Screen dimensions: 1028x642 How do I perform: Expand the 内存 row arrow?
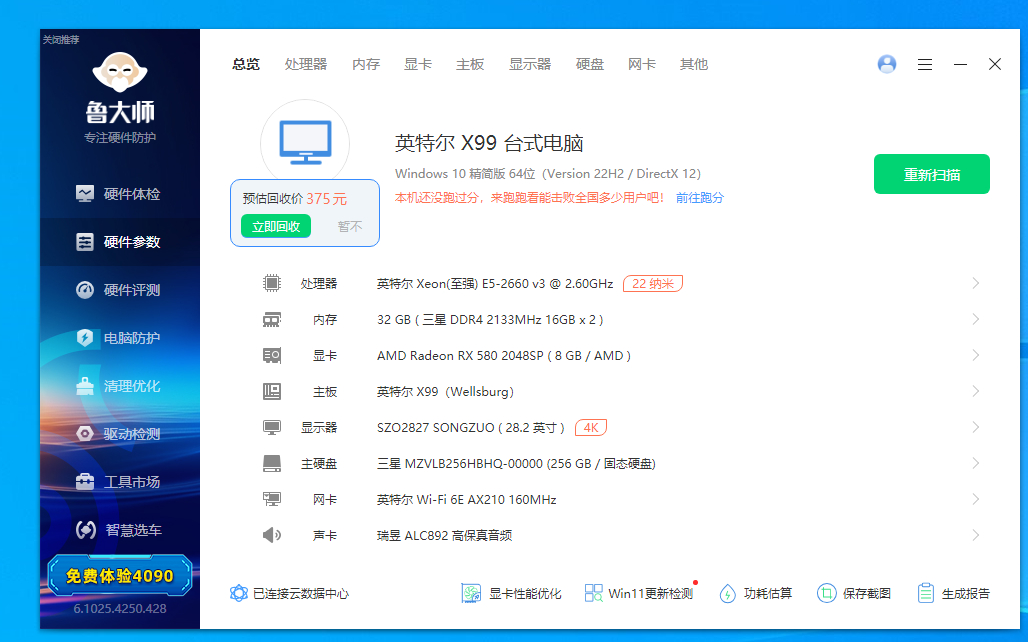pos(976,319)
